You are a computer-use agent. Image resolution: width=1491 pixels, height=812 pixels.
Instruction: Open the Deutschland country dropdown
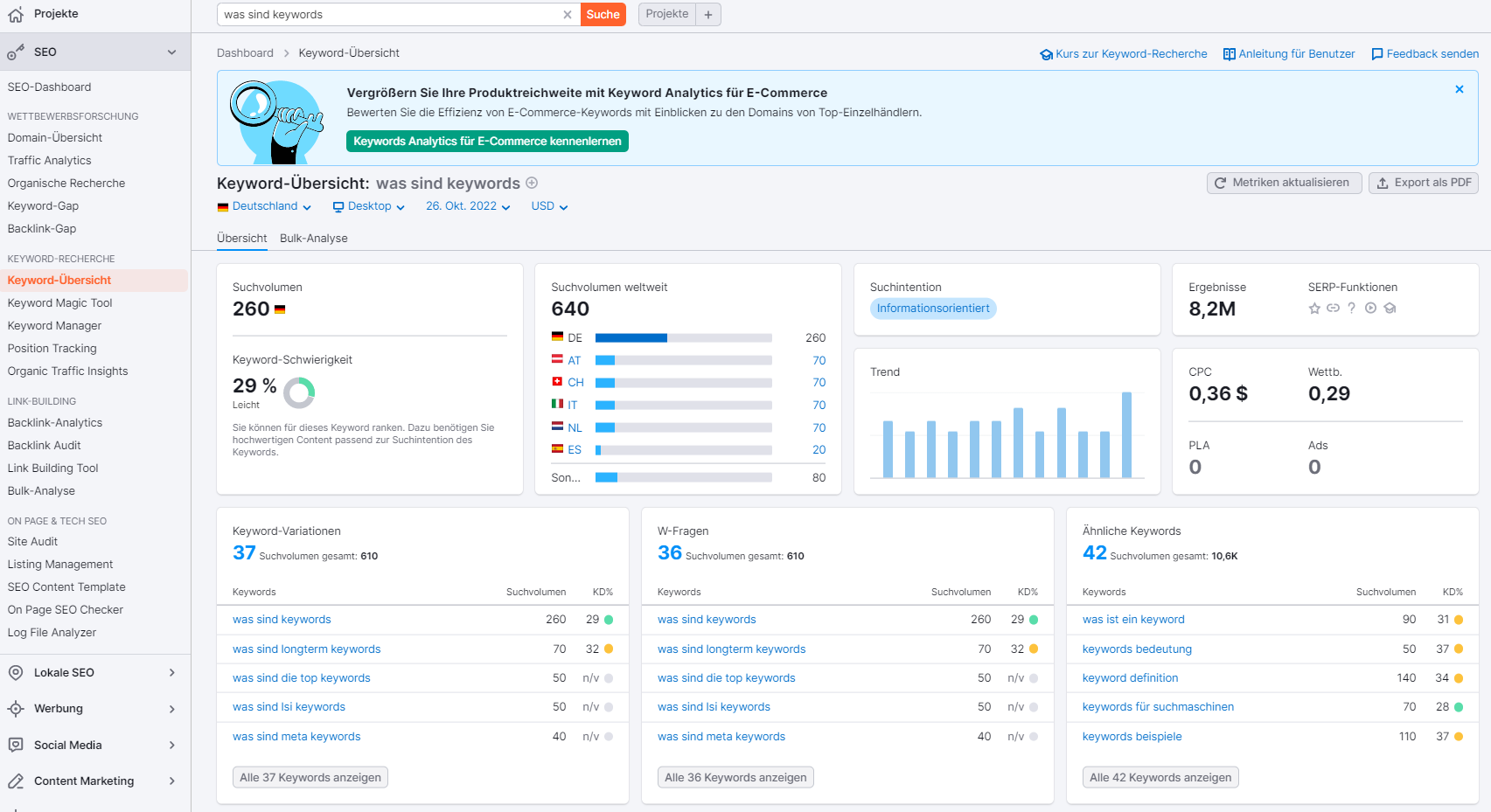tap(264, 206)
